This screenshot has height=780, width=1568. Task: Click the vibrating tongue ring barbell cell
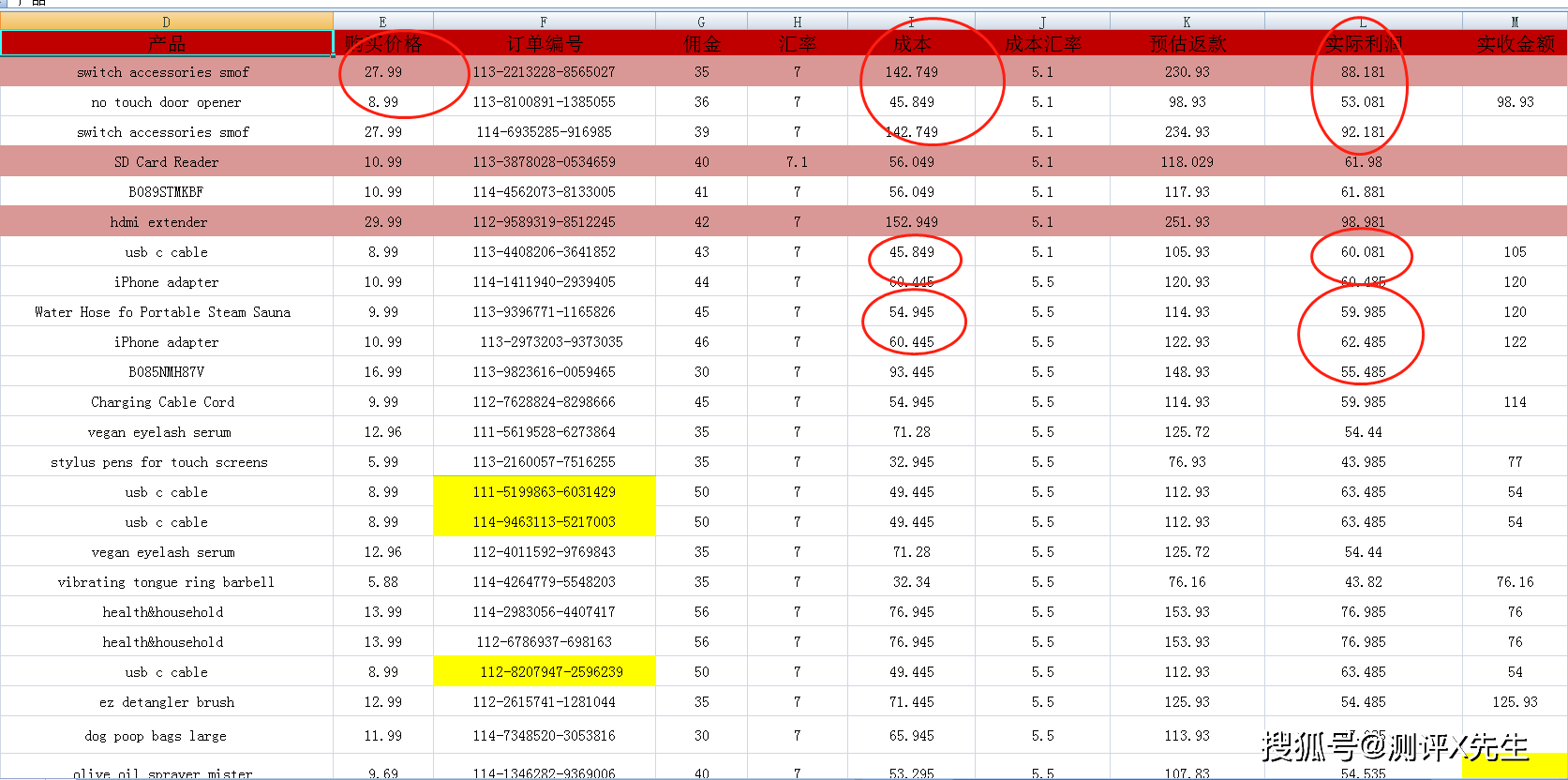pos(167,581)
